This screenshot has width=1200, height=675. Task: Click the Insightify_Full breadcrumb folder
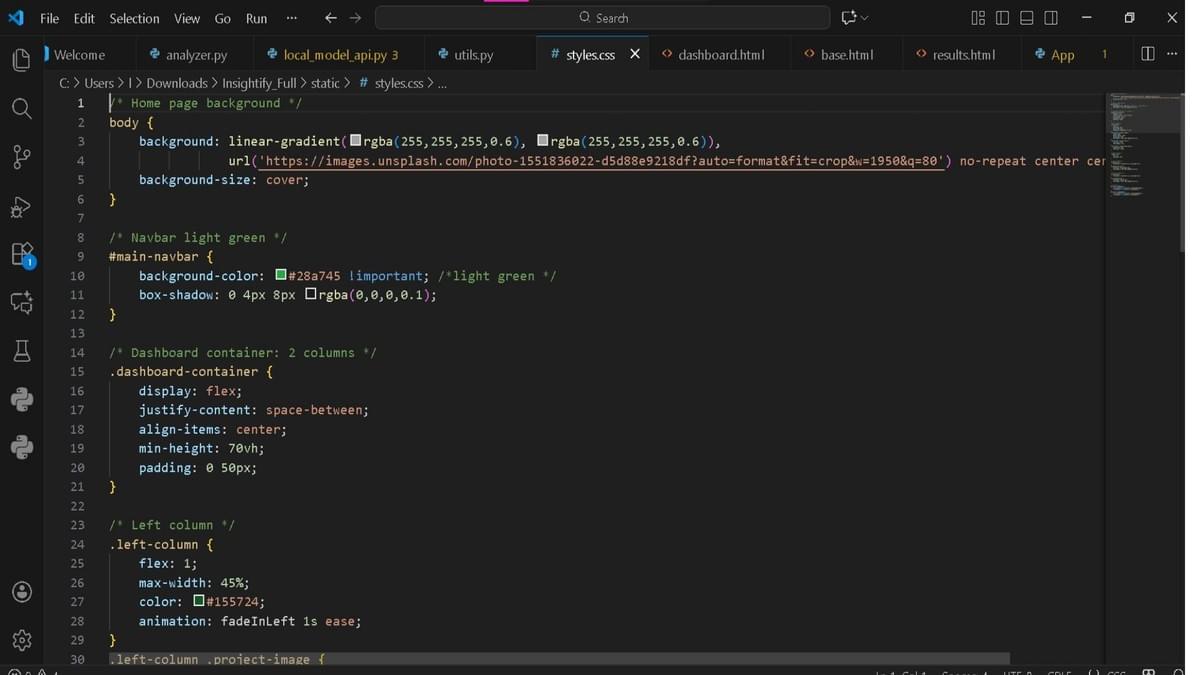coord(260,83)
